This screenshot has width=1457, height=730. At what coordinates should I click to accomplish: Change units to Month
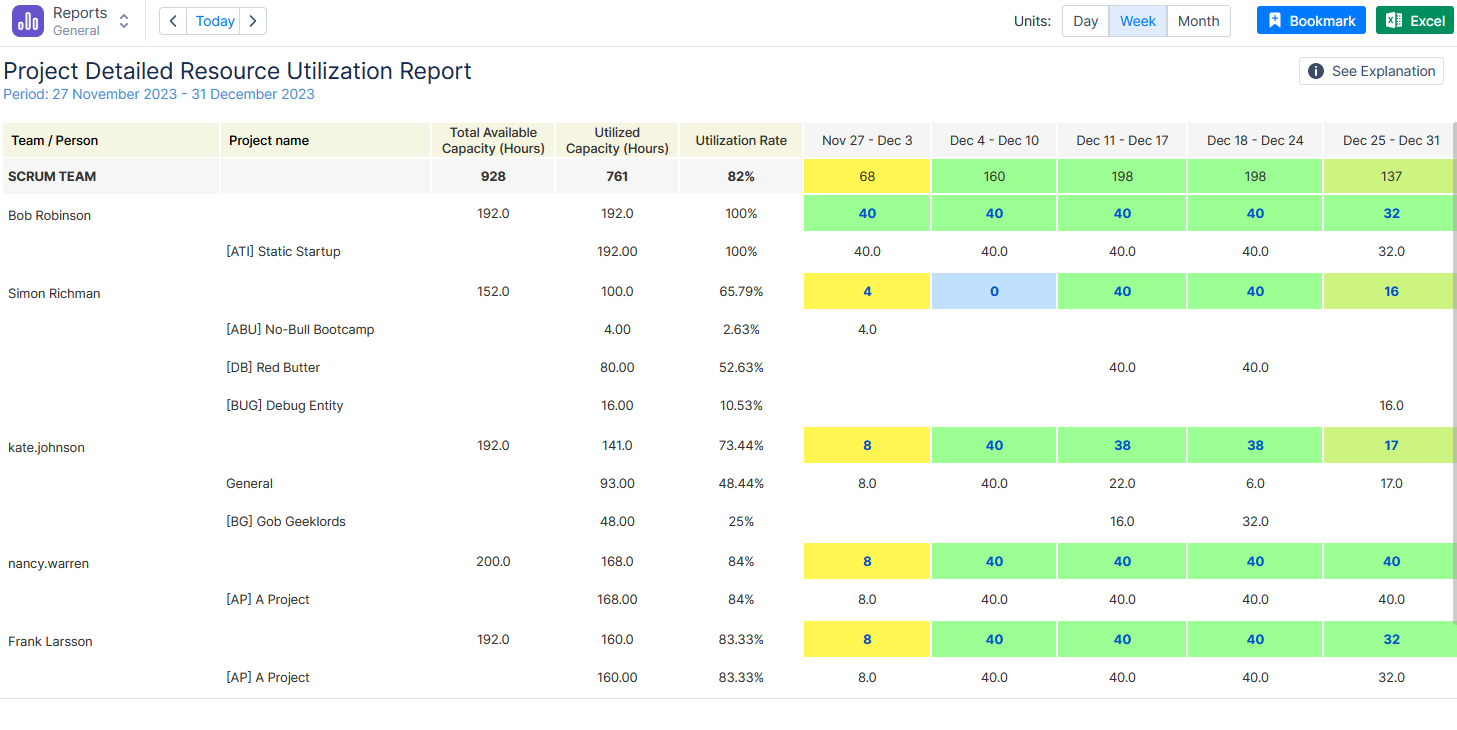point(1198,21)
